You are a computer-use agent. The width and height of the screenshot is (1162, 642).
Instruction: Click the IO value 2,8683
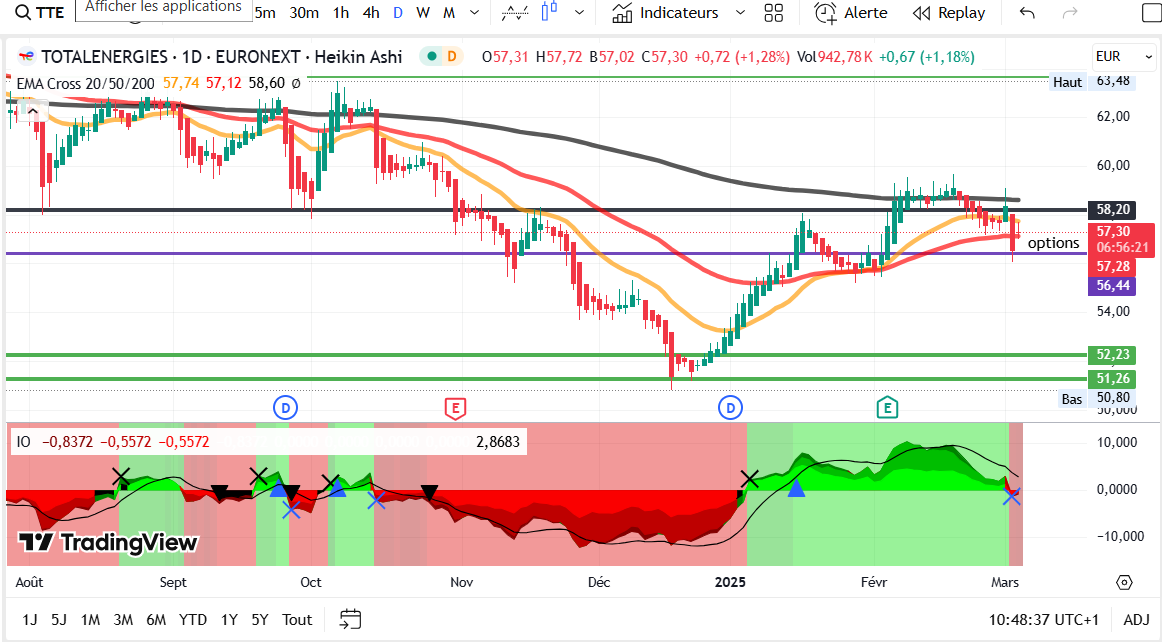pyautogui.click(x=498, y=442)
